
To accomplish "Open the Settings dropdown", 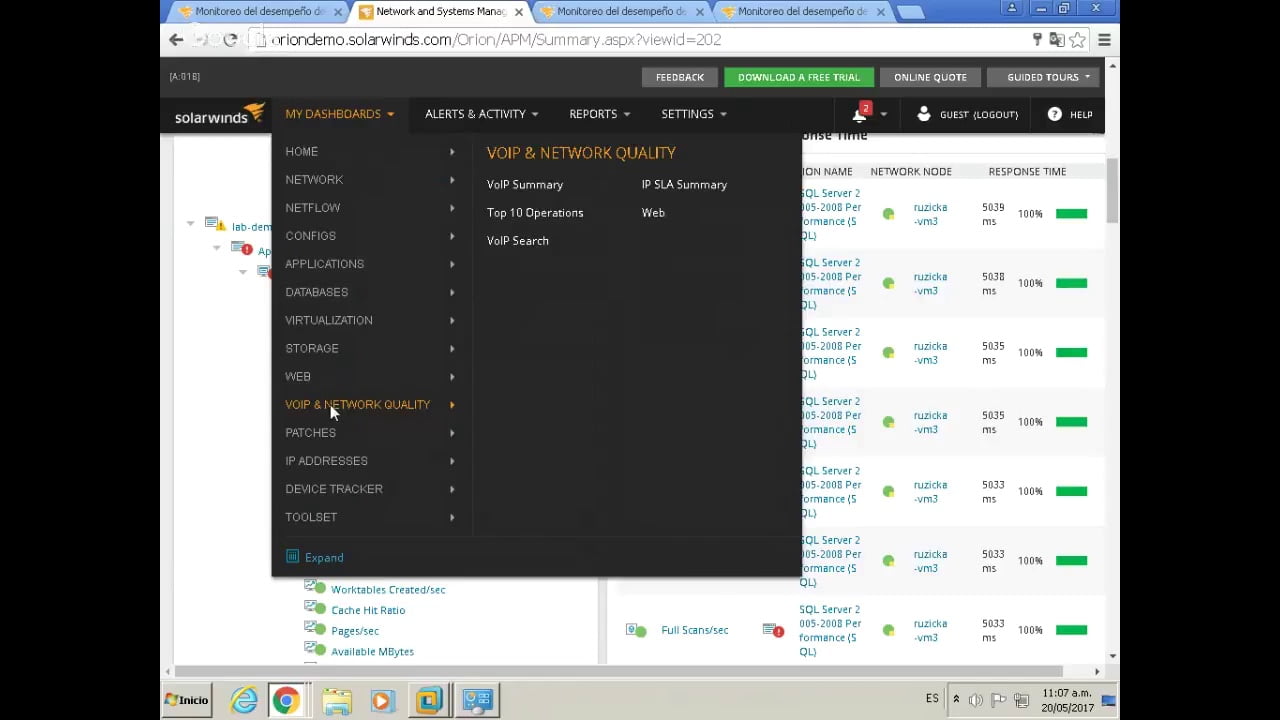I will [x=694, y=114].
